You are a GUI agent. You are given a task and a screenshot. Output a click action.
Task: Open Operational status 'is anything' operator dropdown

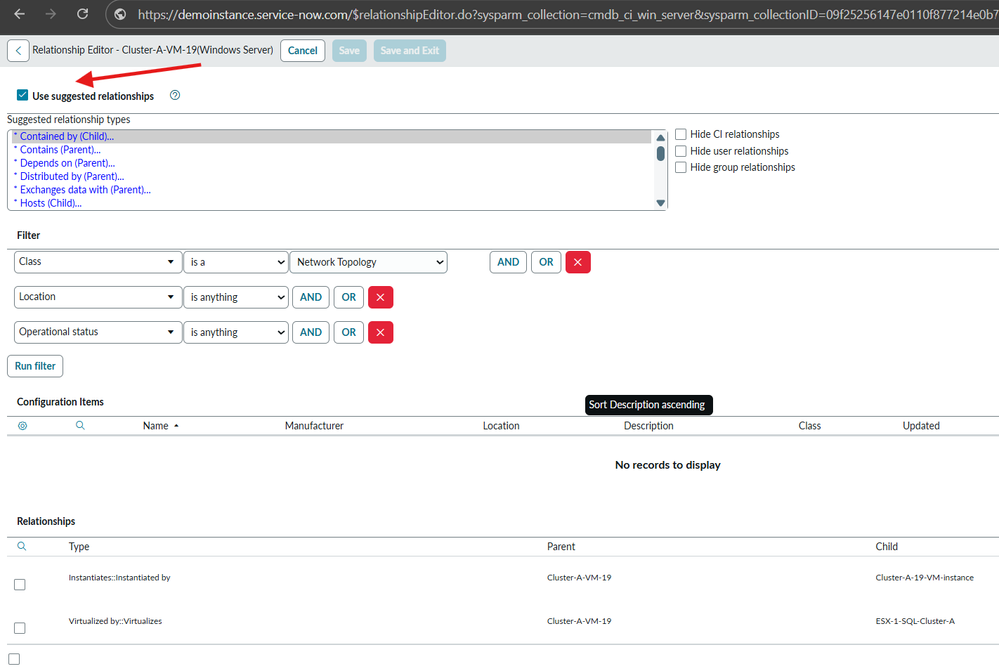click(236, 332)
